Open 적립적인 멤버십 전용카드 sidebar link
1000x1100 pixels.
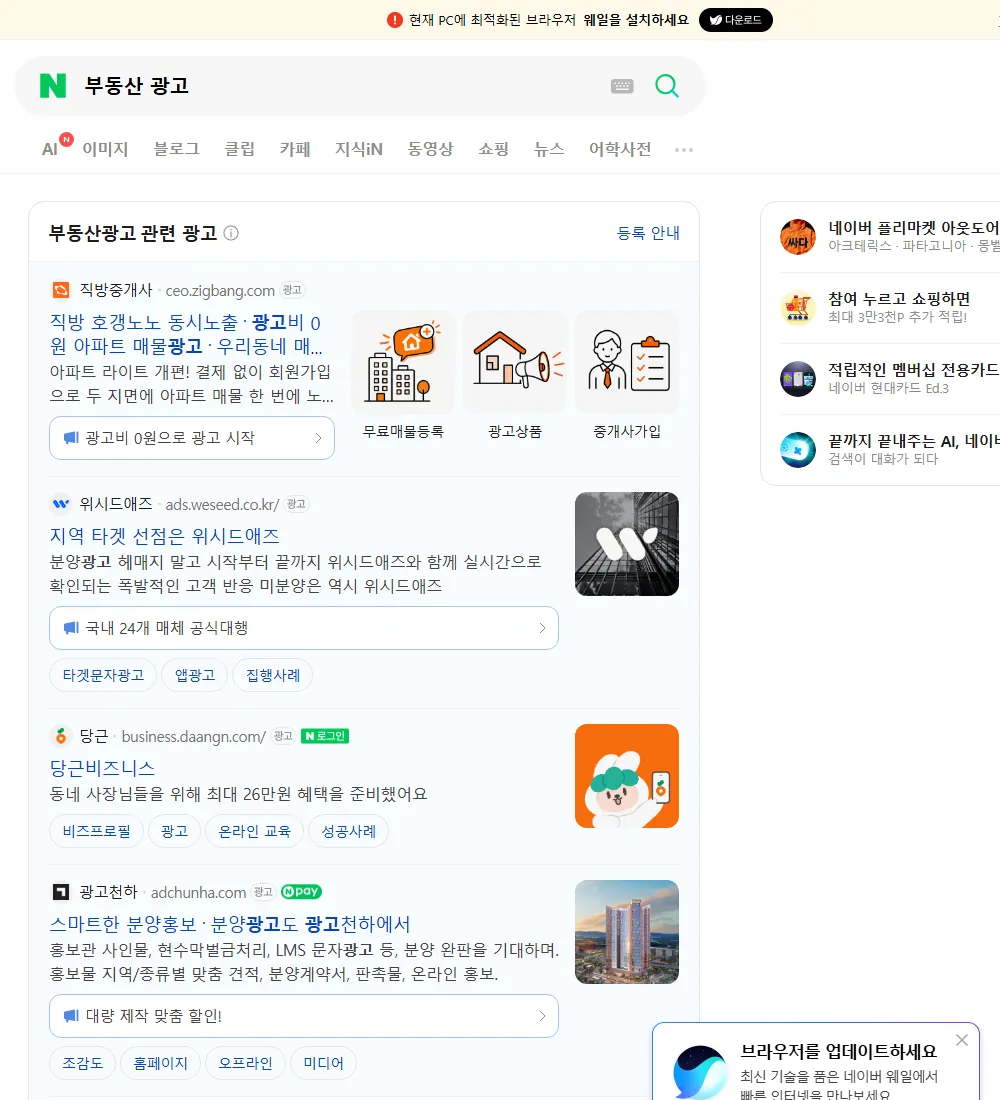coord(914,370)
